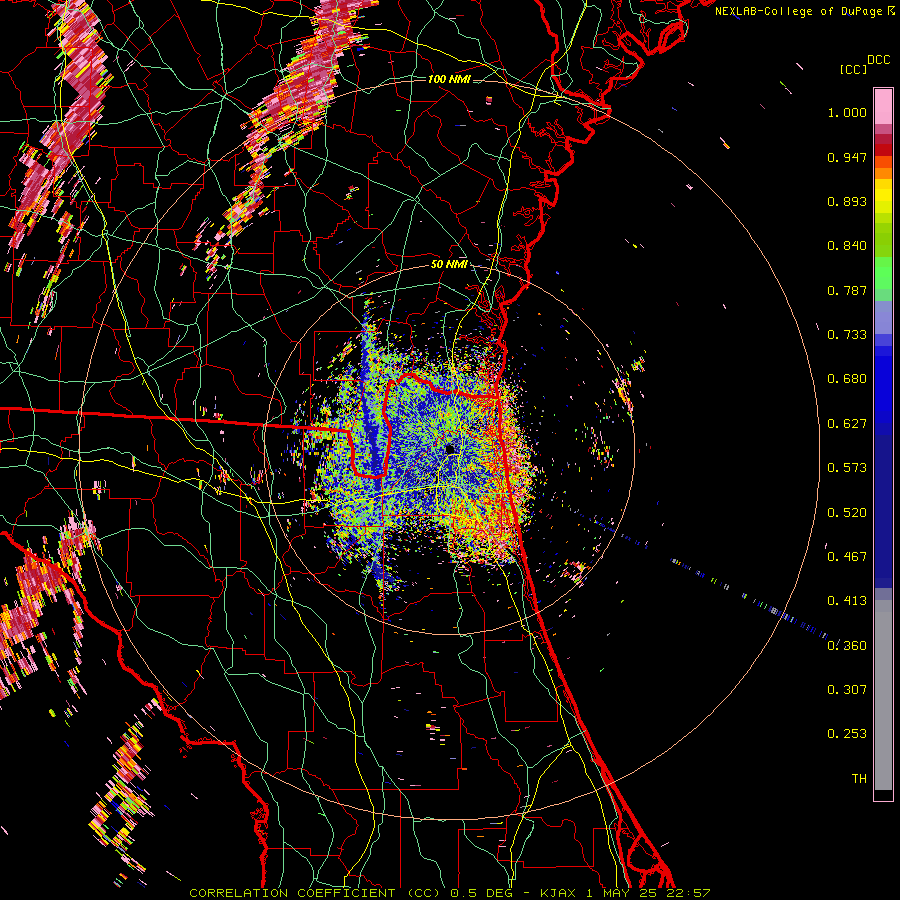Click the Correlation Coefficient KJAX caption
This screenshot has height=900, width=900.
(x=449, y=893)
